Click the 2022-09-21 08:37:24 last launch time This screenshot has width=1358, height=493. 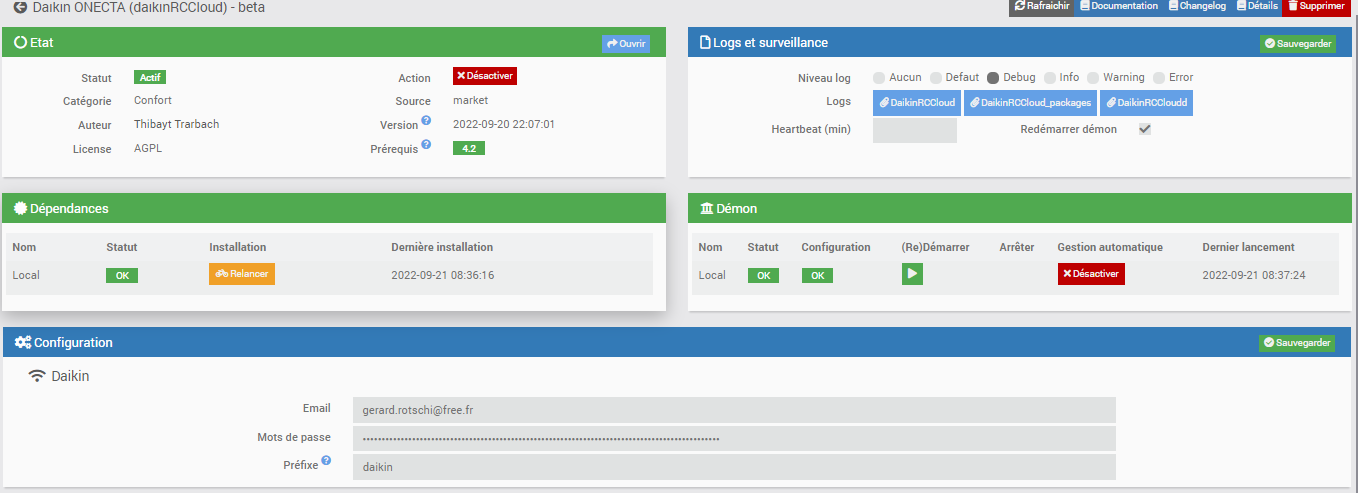click(x=1254, y=275)
